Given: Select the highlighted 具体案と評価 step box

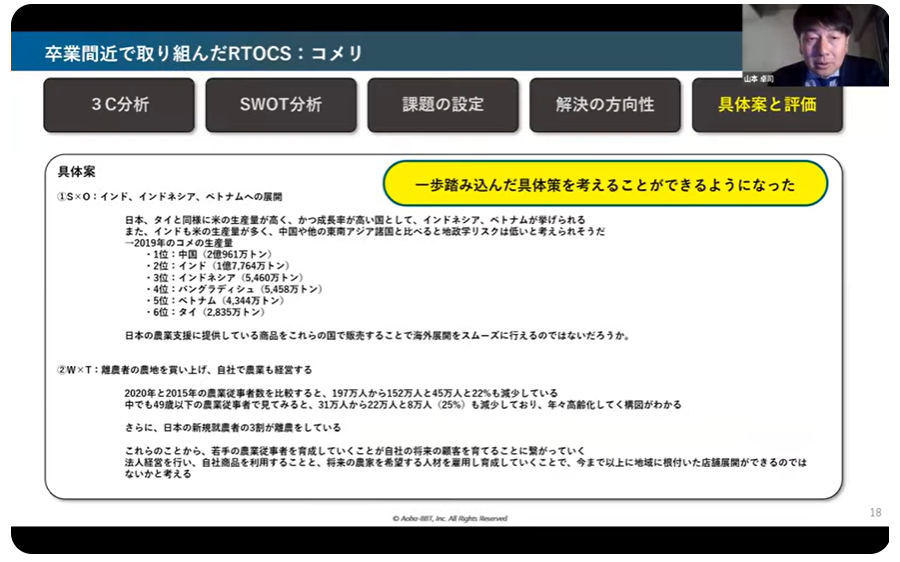Looking at the screenshot, I should click(x=767, y=104).
